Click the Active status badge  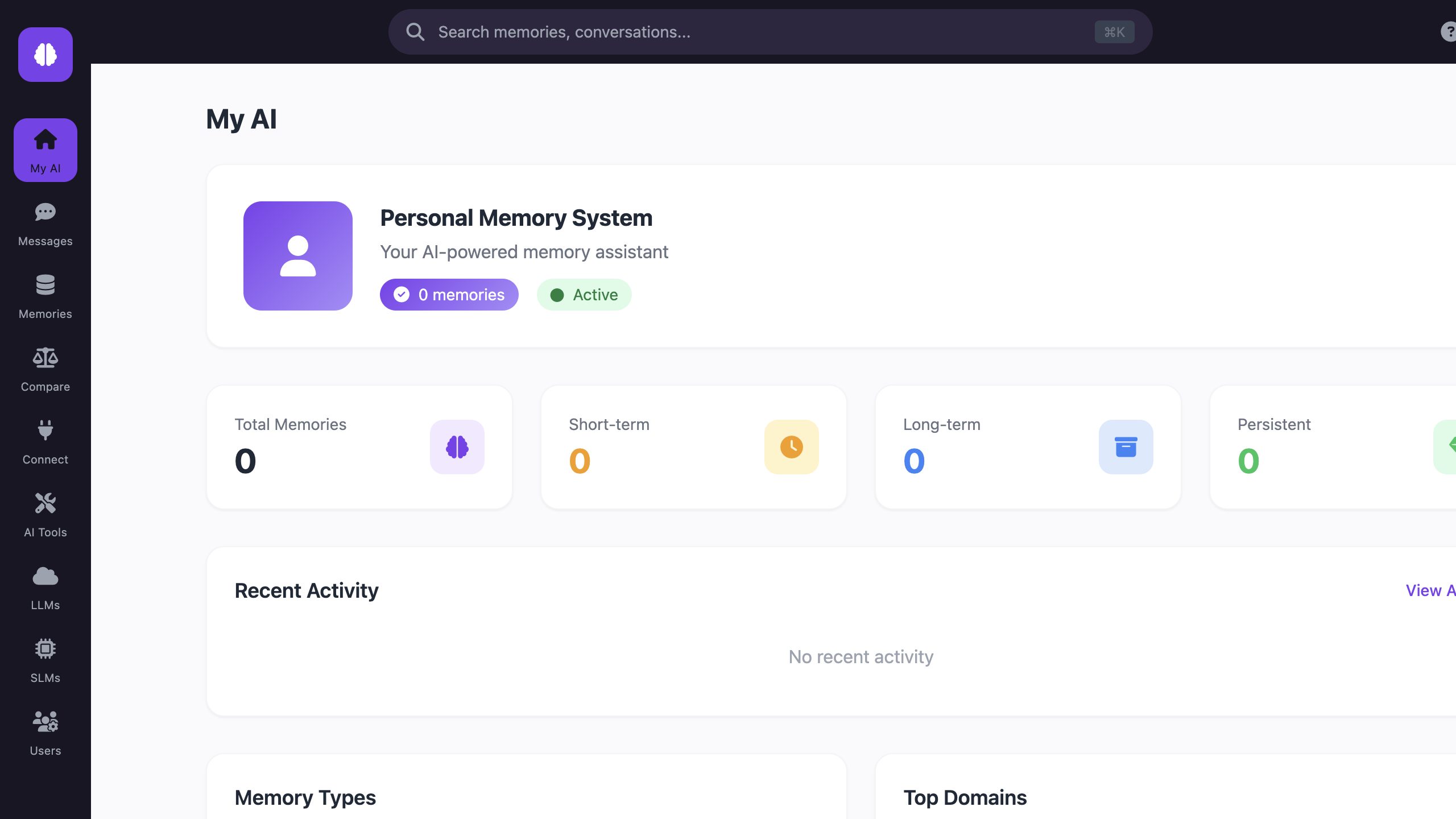pyautogui.click(x=584, y=295)
